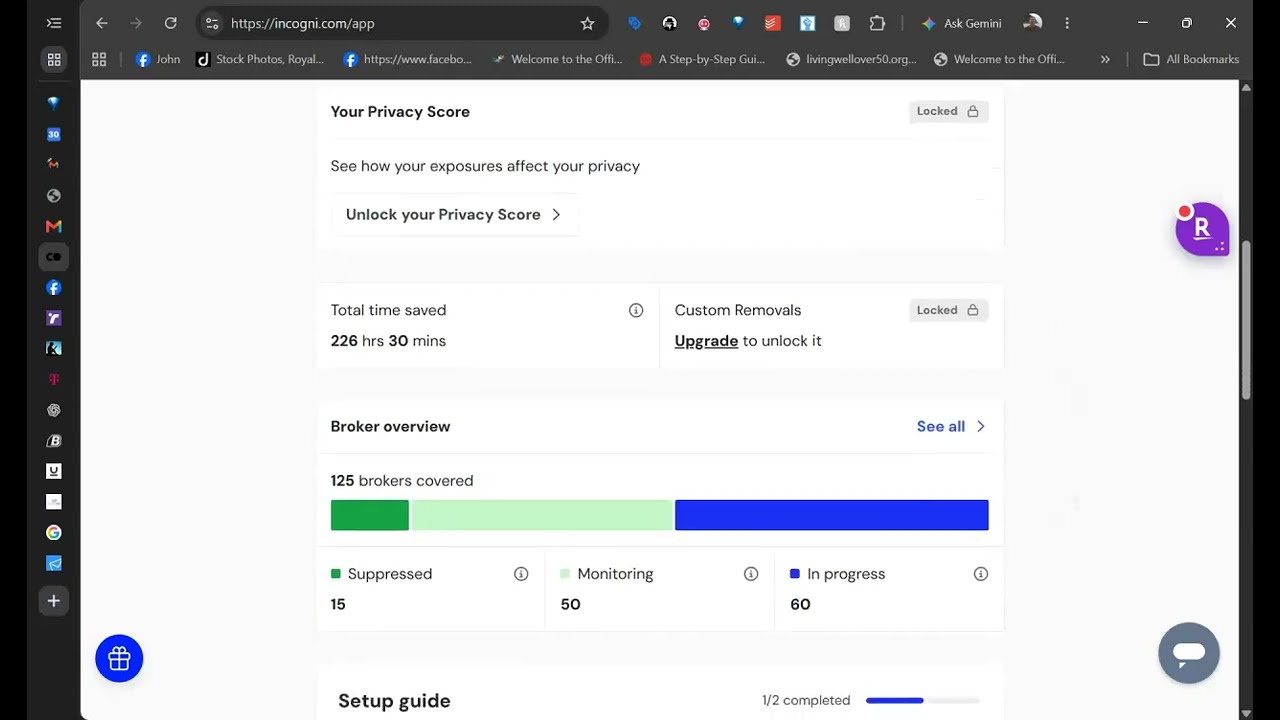The image size is (1280, 720).
Task: Click the Locked badge on Privacy Score
Action: (948, 111)
